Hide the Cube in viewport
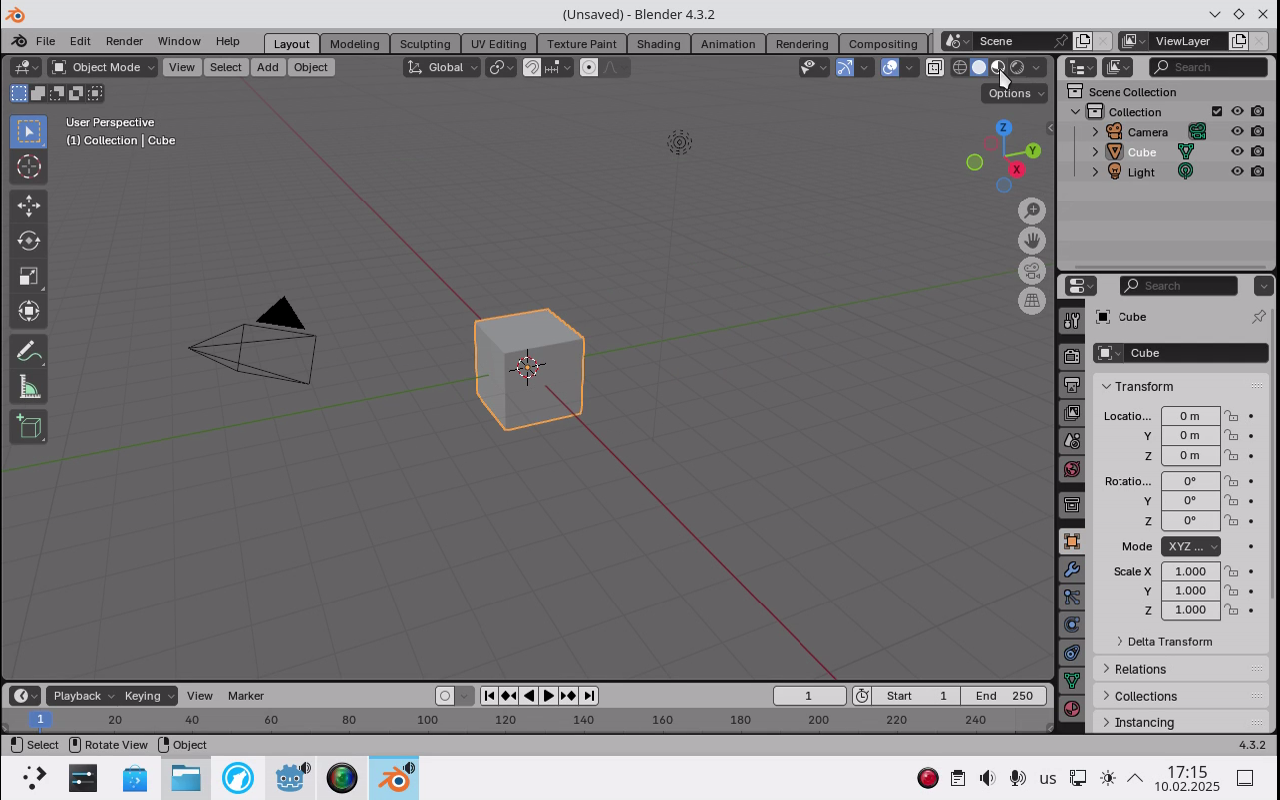This screenshot has height=800, width=1280. click(1237, 152)
